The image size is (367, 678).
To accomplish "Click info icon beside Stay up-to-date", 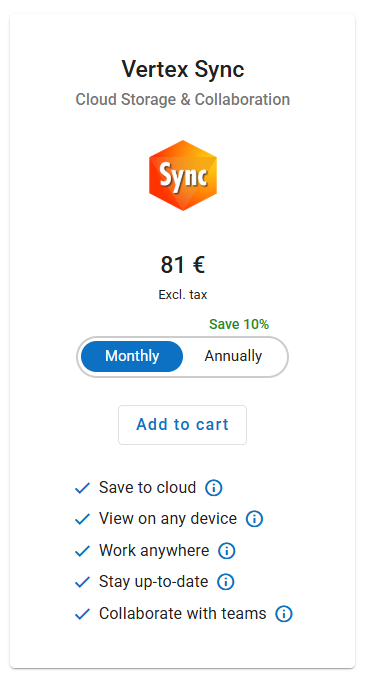I will tap(226, 582).
